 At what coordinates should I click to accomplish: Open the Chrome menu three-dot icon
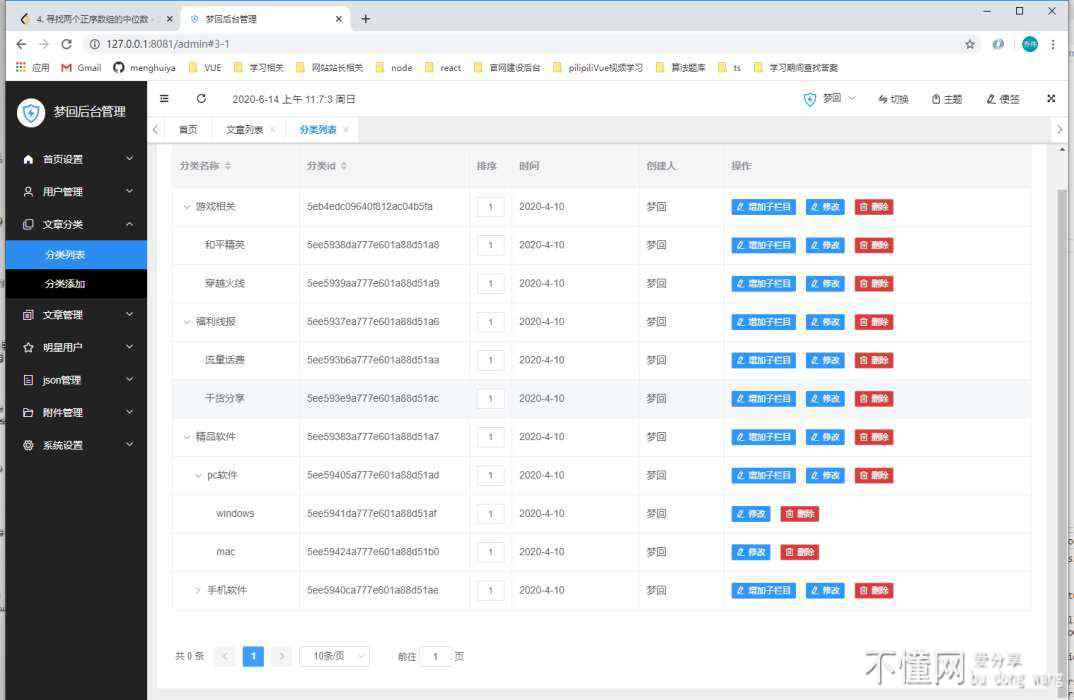pos(1053,45)
